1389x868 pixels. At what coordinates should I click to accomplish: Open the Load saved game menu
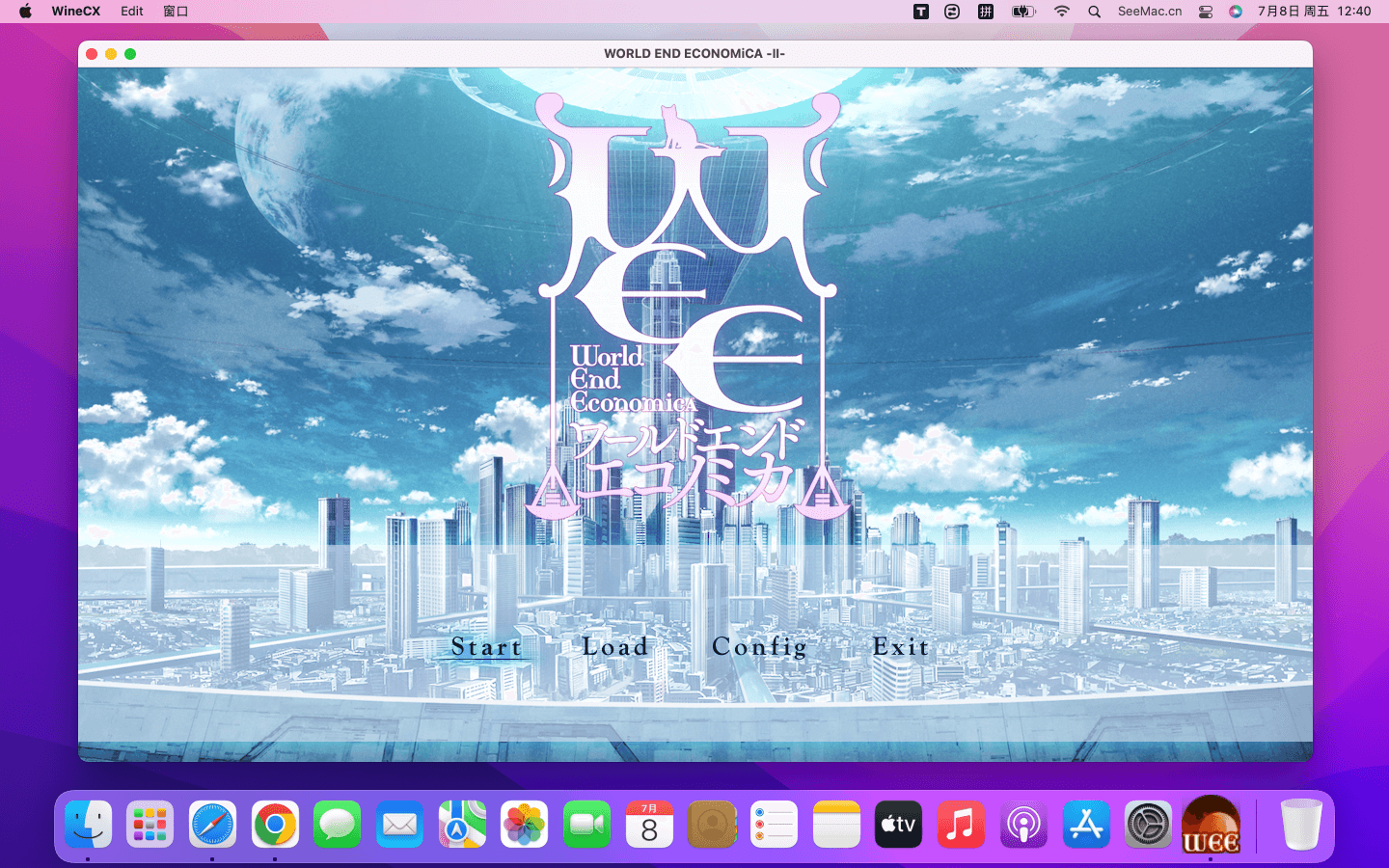615,647
